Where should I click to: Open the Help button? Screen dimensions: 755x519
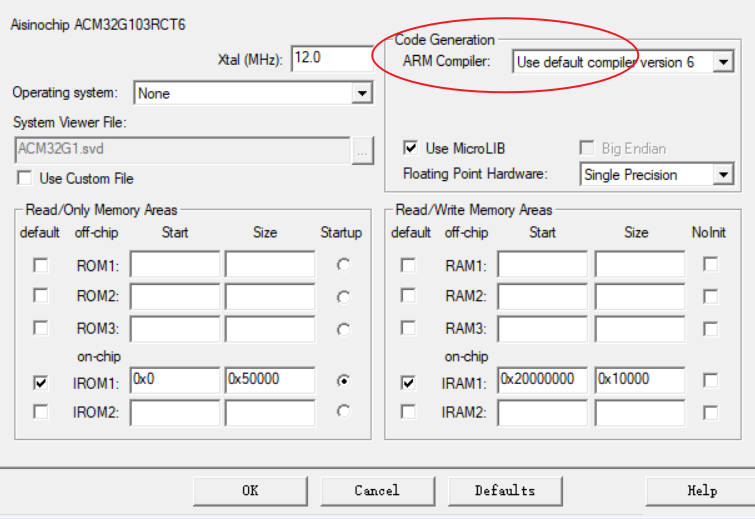click(x=701, y=491)
